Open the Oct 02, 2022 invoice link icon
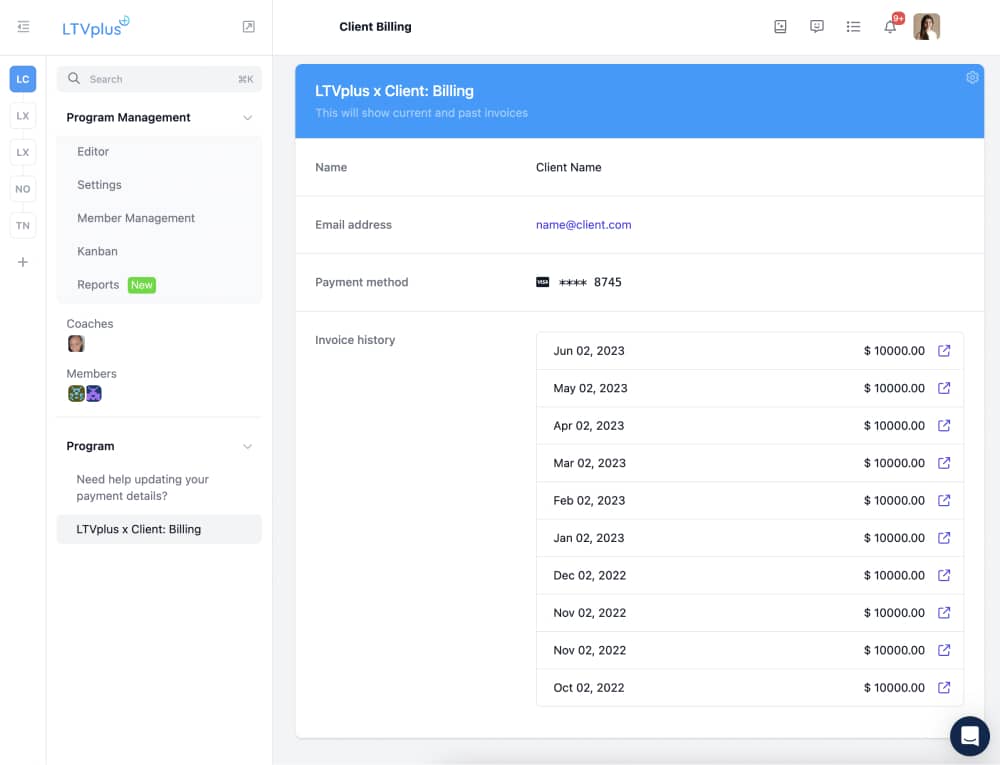Viewport: 1000px width, 765px height. coord(944,688)
